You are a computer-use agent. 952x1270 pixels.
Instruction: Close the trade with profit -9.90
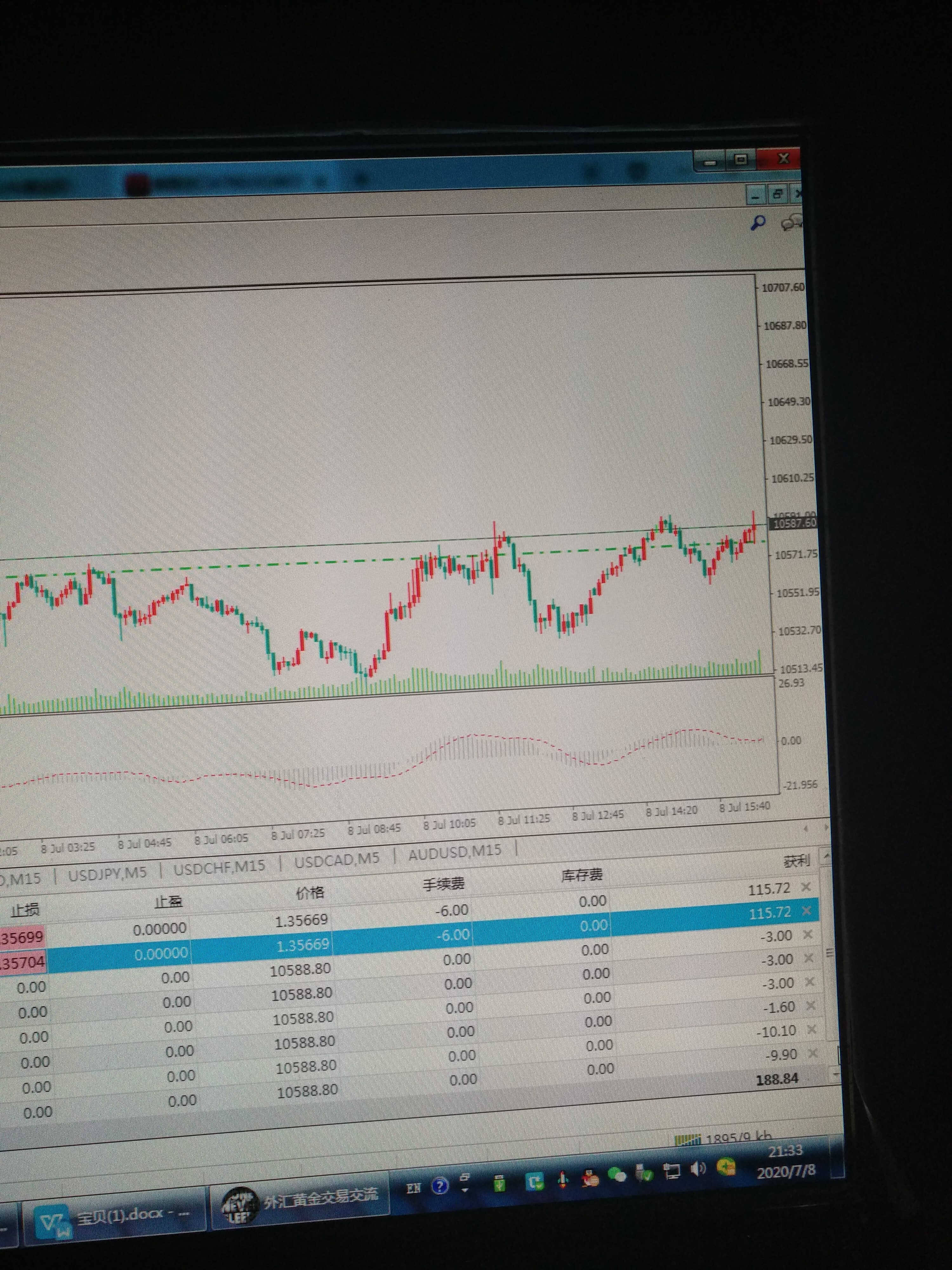pyautogui.click(x=813, y=1054)
